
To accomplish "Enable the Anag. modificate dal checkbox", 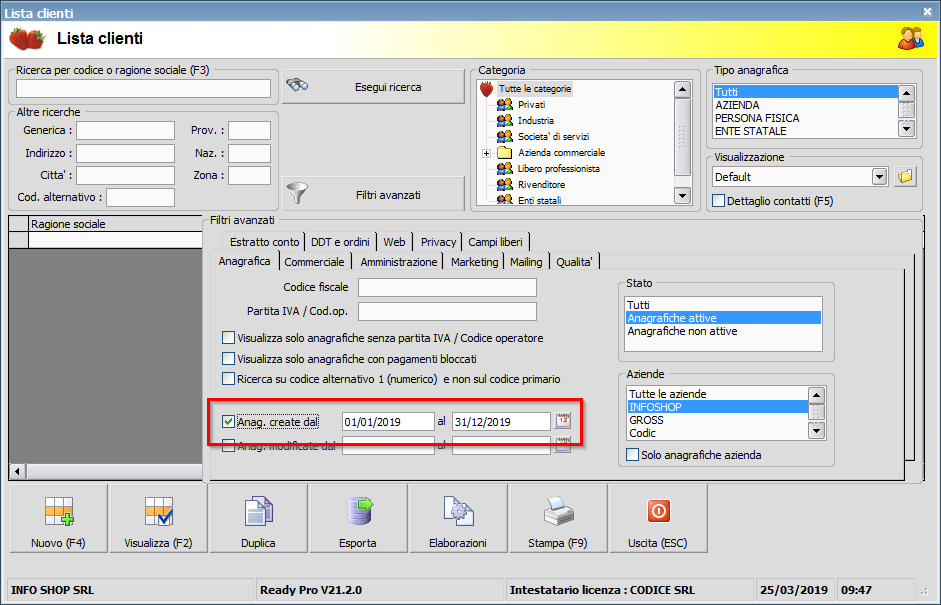I will pos(228,445).
